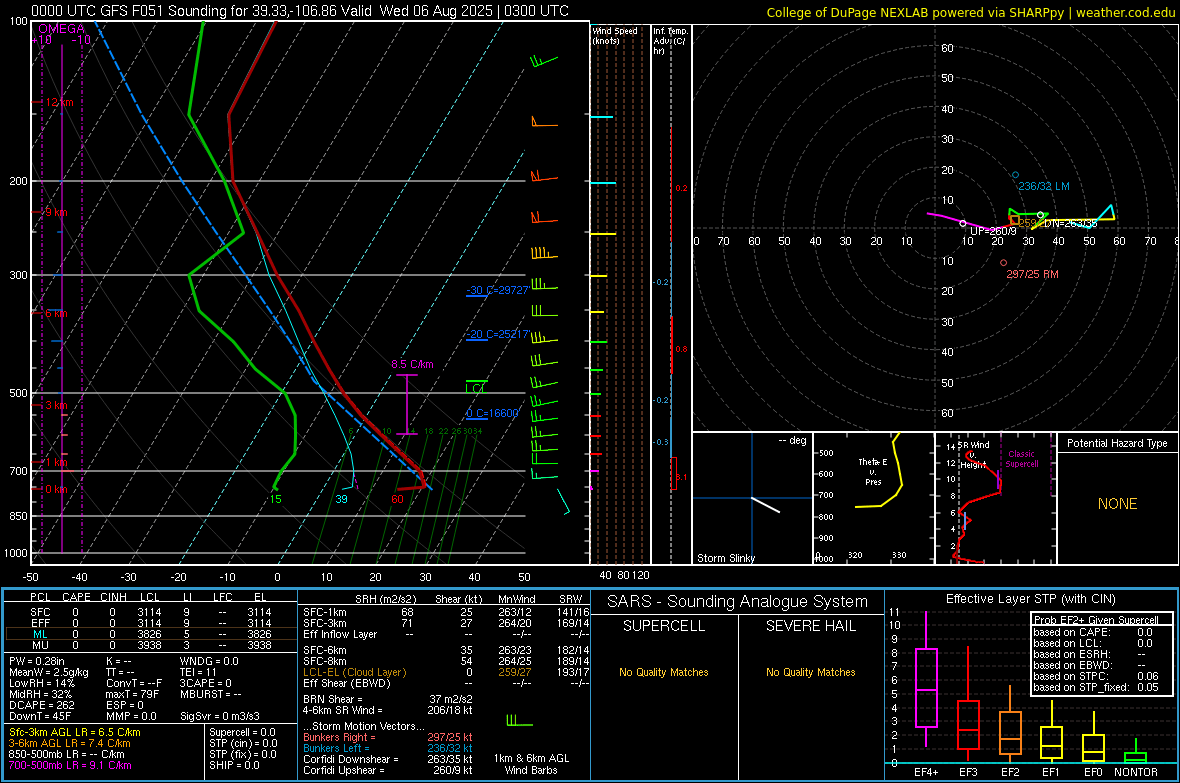
Task: Click the green wind barb icon above '1km & 6km AGL'
Action: [x=519, y=721]
